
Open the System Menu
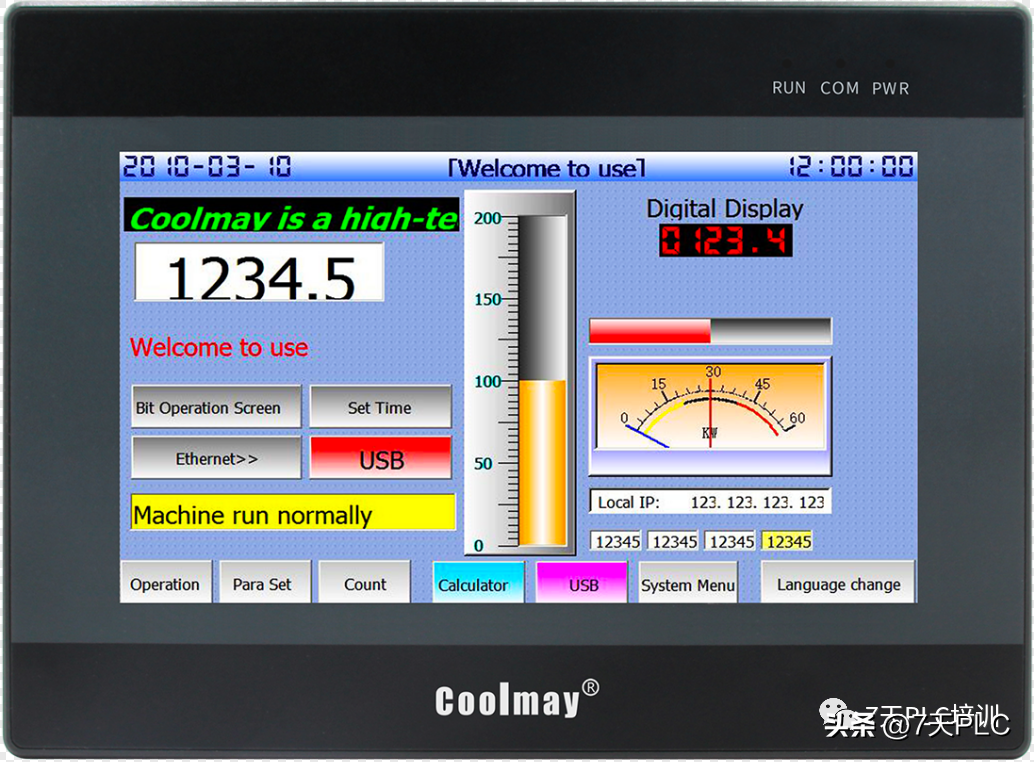click(x=688, y=584)
